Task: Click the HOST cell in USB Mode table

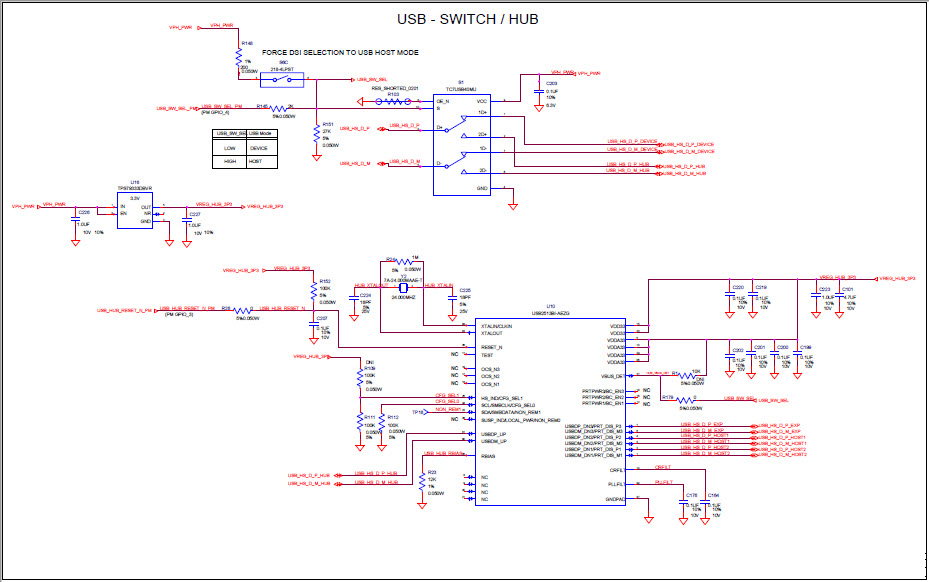Action: [x=255, y=160]
